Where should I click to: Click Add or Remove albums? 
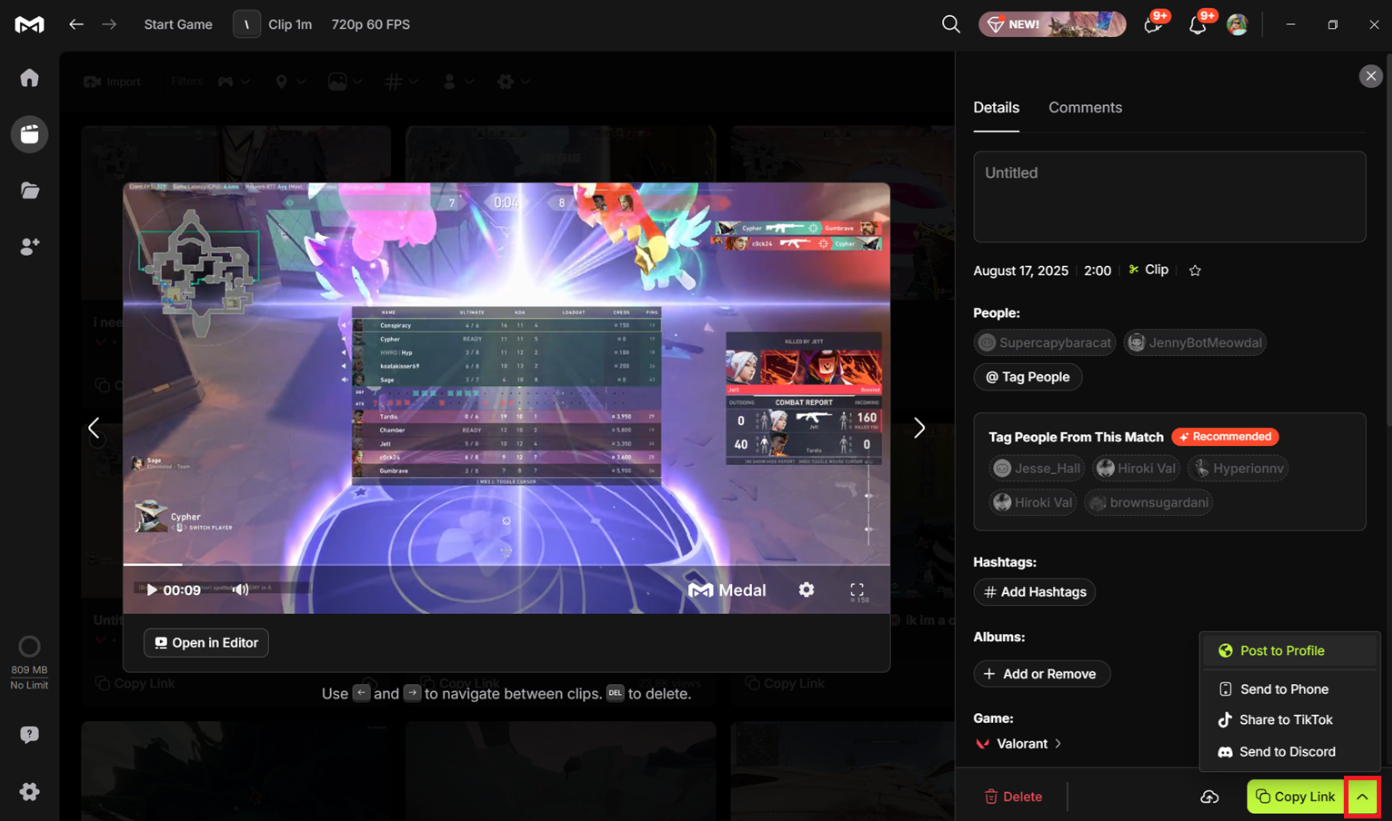(x=1041, y=674)
